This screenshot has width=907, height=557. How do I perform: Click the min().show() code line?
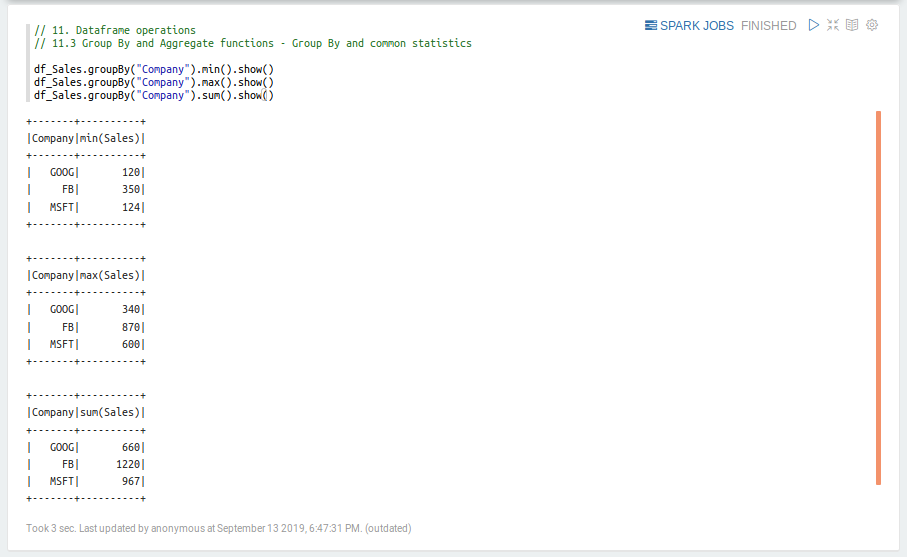(x=154, y=69)
